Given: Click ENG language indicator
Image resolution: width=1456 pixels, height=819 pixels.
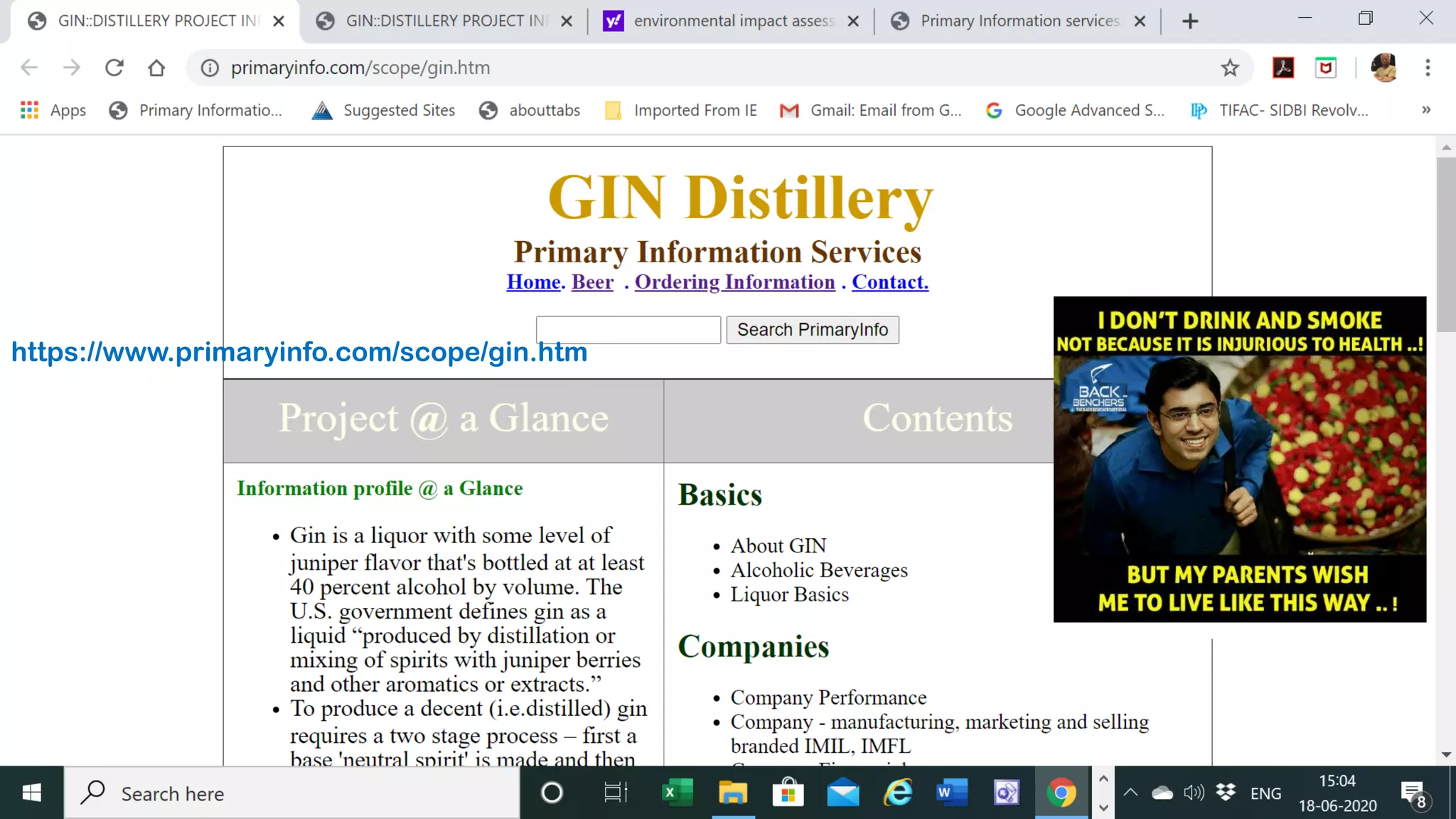Looking at the screenshot, I should [x=1266, y=793].
